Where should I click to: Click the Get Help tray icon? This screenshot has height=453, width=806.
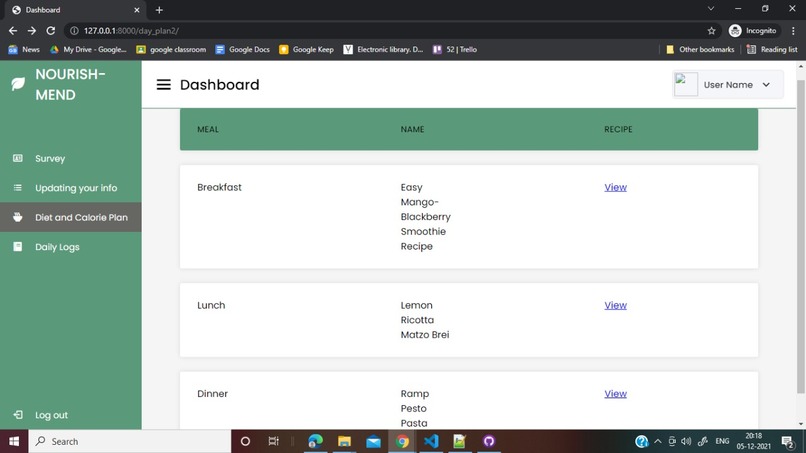642,441
